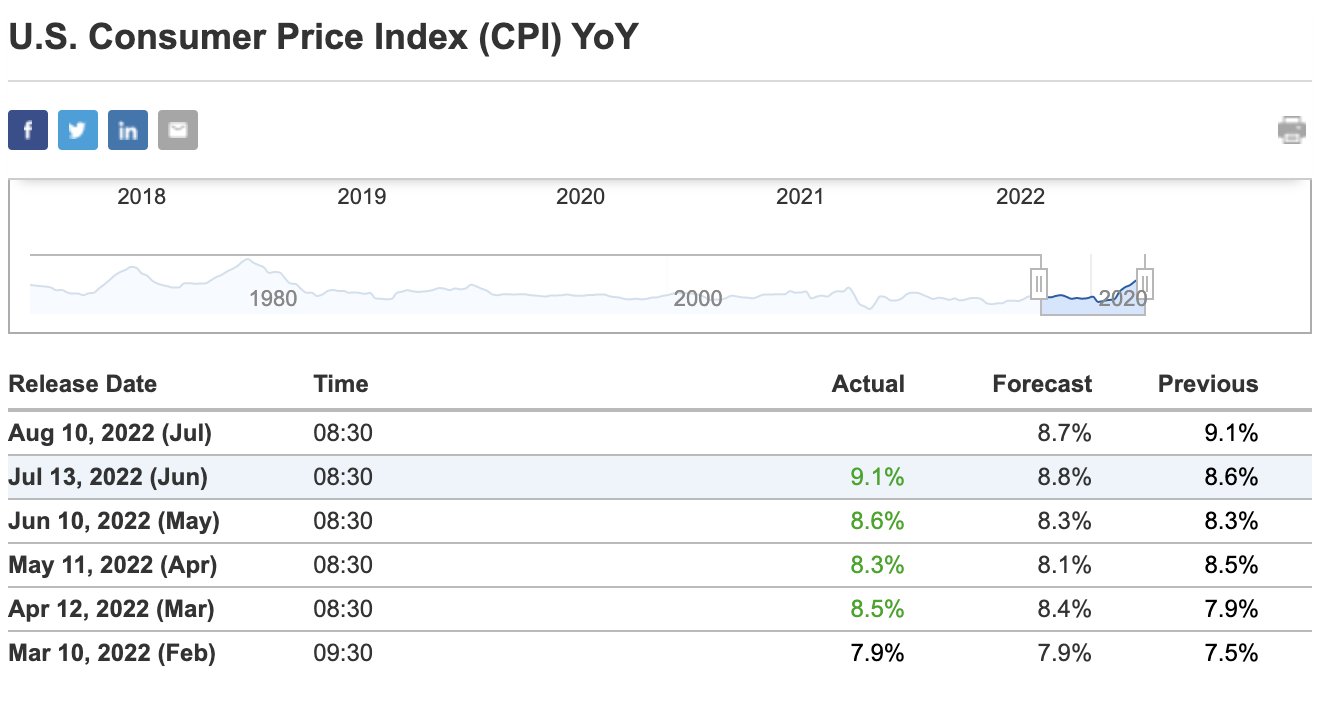Click the 2021 year axis label

click(800, 196)
